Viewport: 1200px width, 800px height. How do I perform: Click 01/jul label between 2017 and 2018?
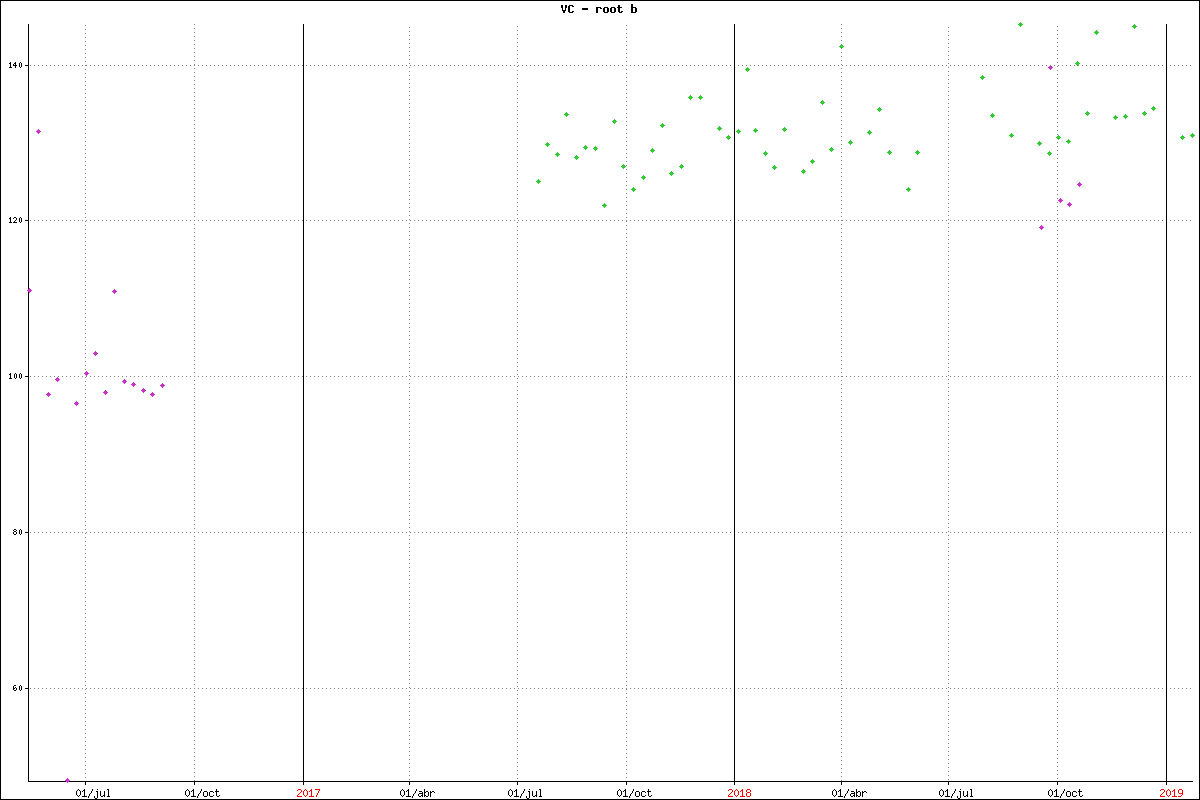525,793
